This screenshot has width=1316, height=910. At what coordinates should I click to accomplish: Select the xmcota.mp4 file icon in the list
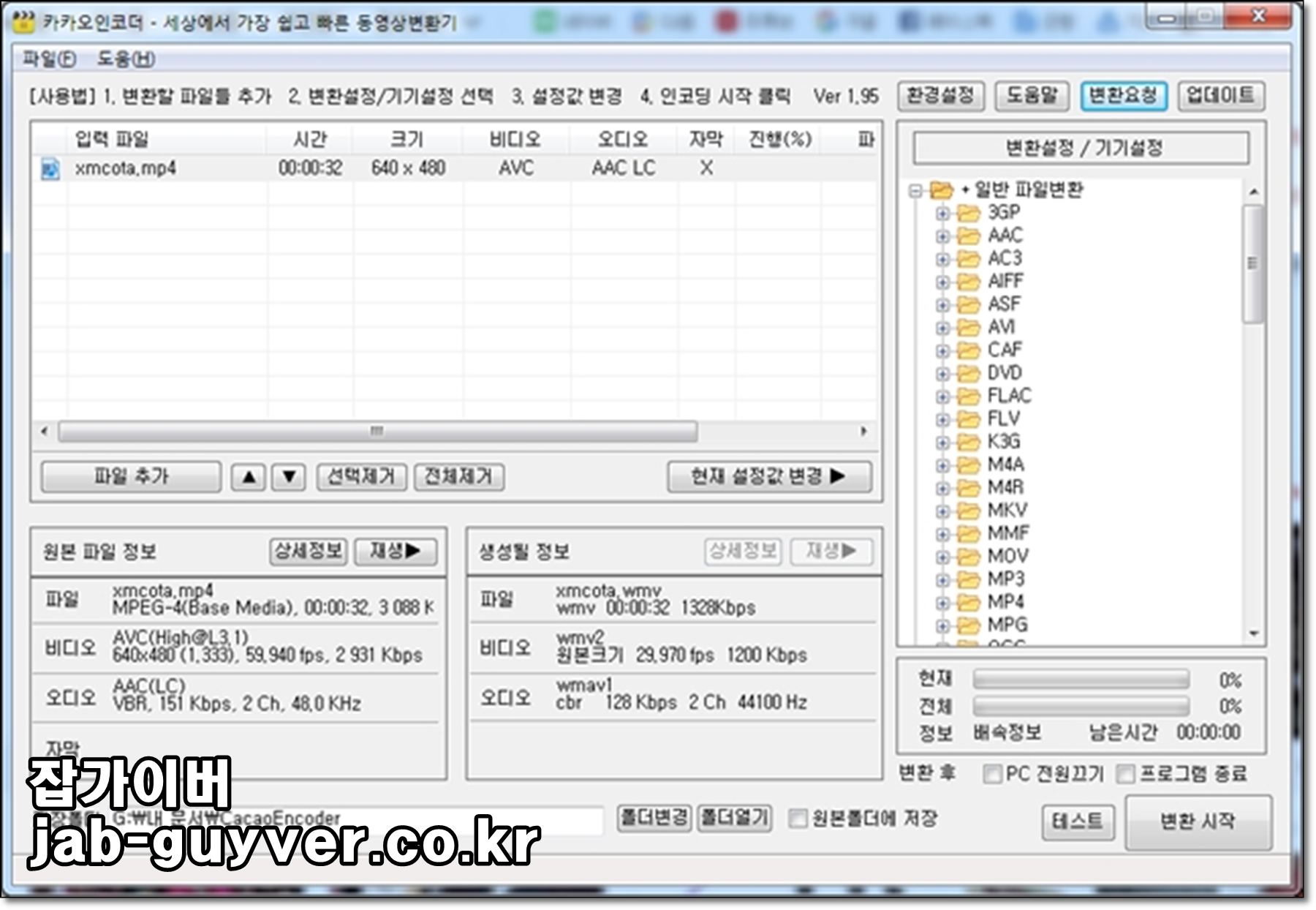click(x=50, y=169)
